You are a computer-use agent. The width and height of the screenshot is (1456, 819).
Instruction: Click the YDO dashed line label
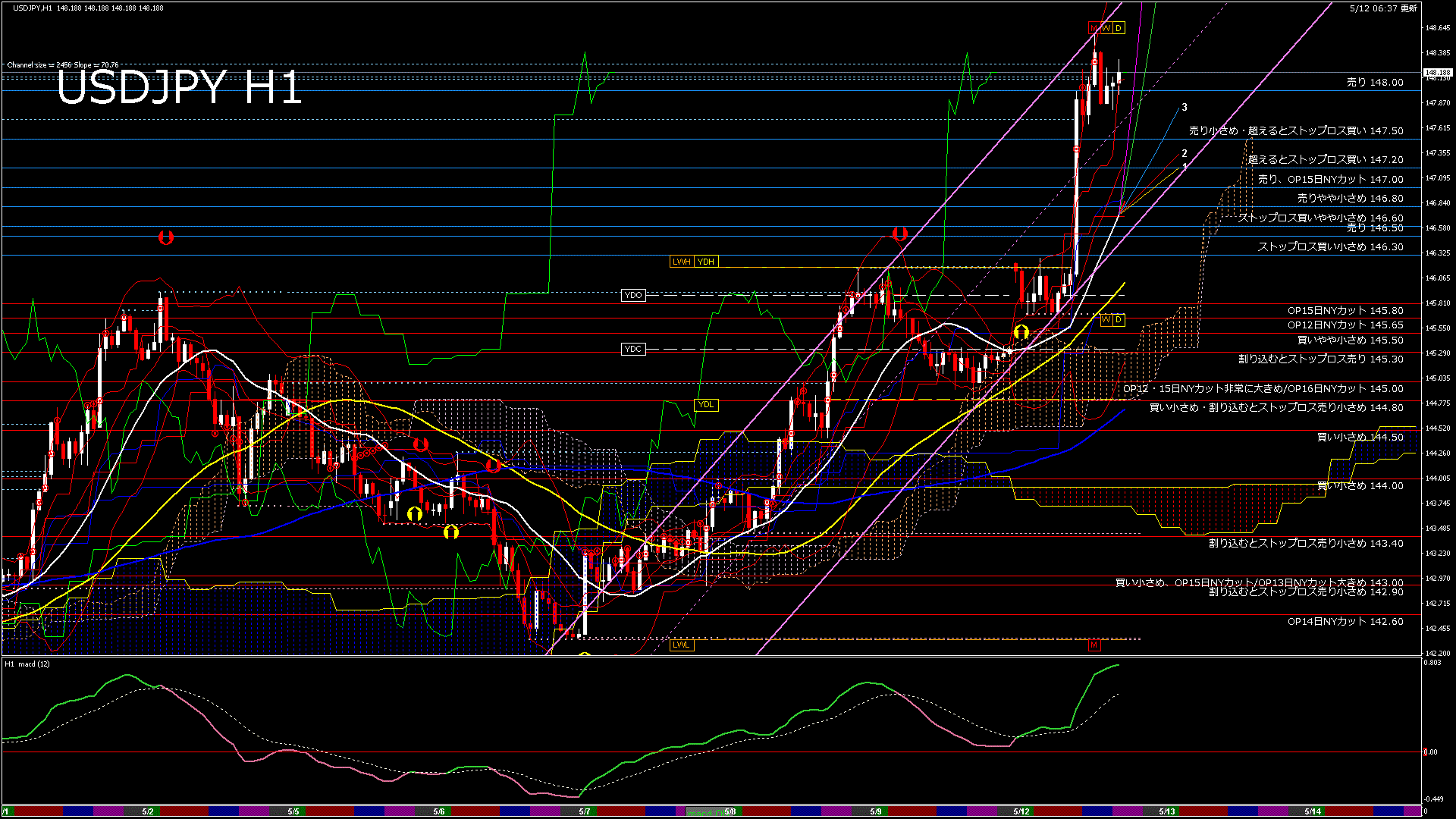[x=633, y=295]
